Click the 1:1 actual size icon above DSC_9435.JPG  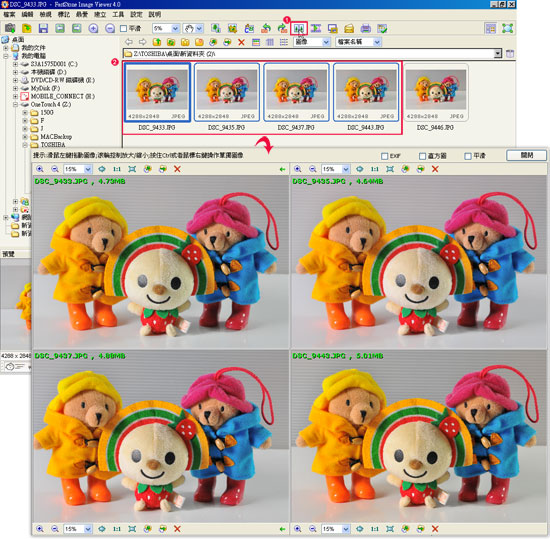(375, 169)
